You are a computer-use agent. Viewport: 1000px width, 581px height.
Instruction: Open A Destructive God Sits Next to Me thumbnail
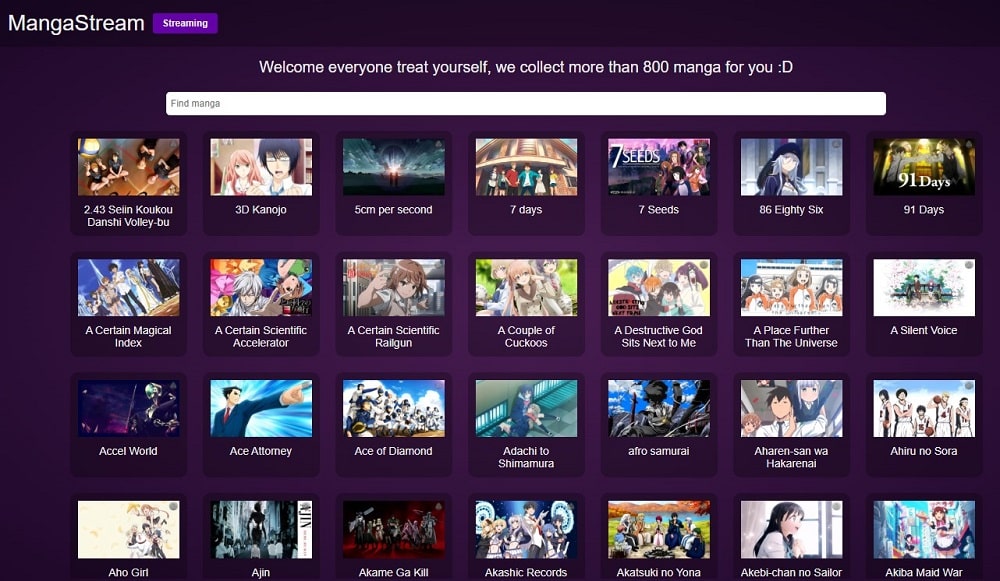[x=659, y=288]
